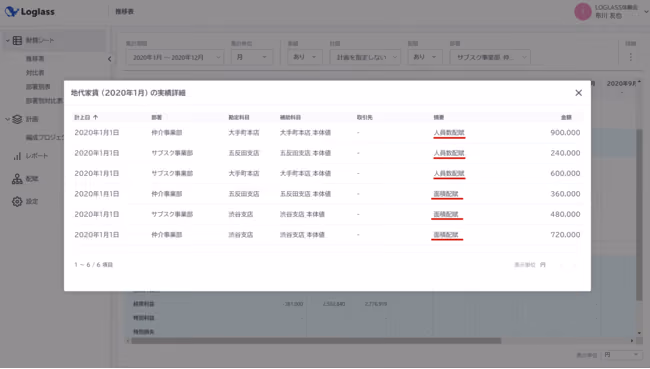The image size is (650, 369).
Task: Open the 編成プロジェクト sidebar item
Action: (x=45, y=137)
